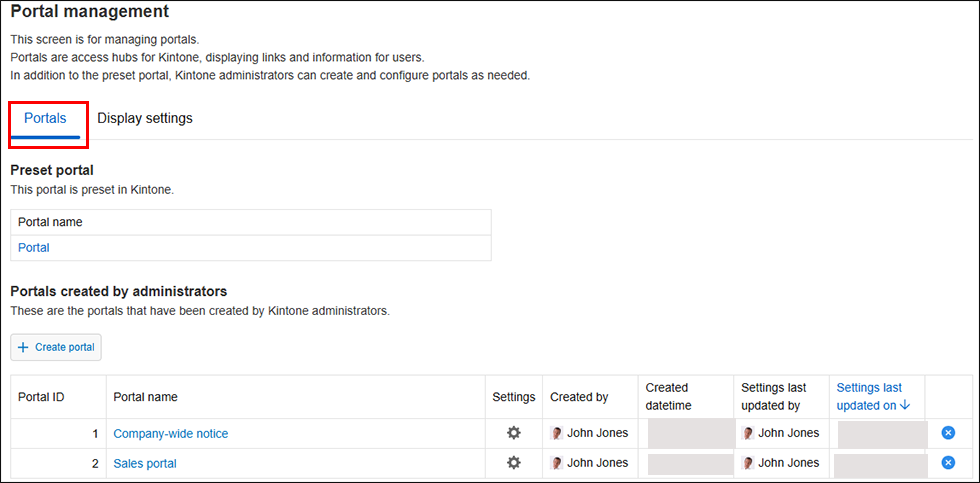
Task: Open settings gear for Company-wide notice
Action: pos(514,433)
